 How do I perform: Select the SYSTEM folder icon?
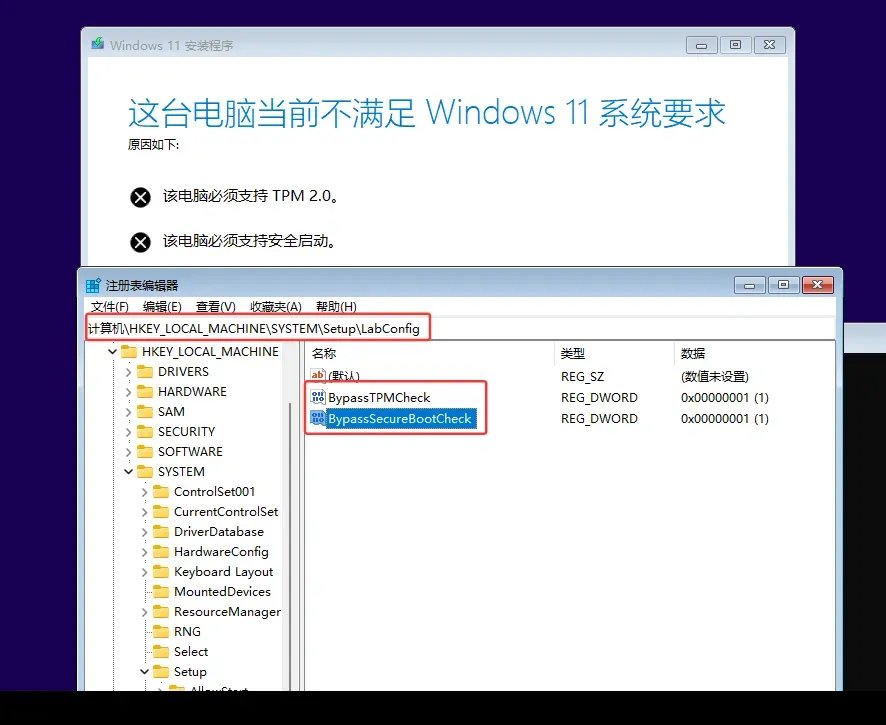pyautogui.click(x=145, y=471)
